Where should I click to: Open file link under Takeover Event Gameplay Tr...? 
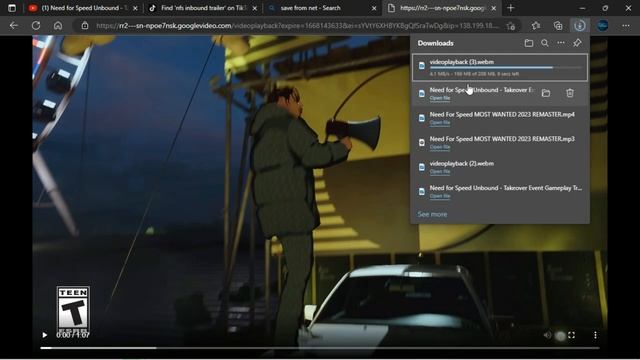[440, 196]
